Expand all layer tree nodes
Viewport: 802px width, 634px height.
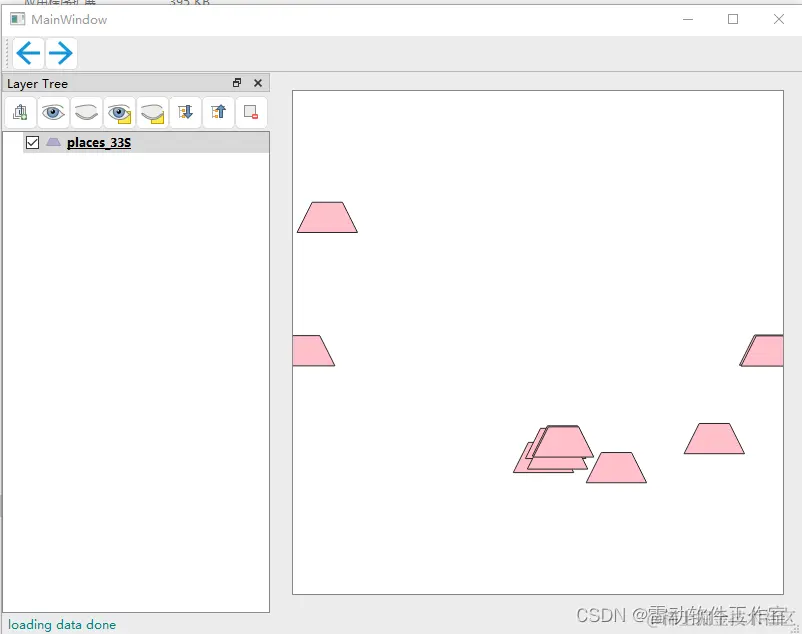(185, 112)
